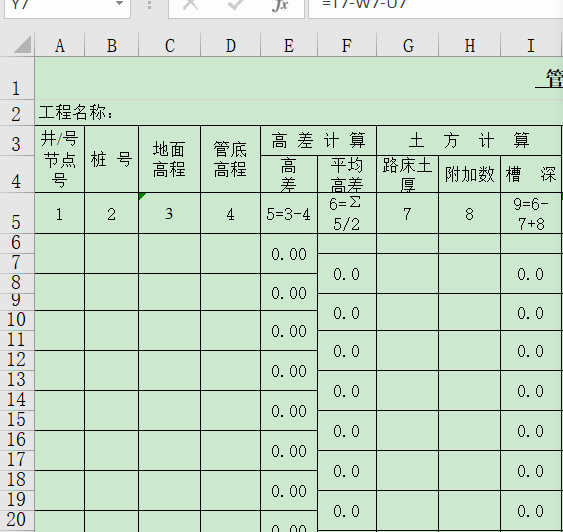Select column F header
Screen dimensions: 563x532
click(347, 45)
